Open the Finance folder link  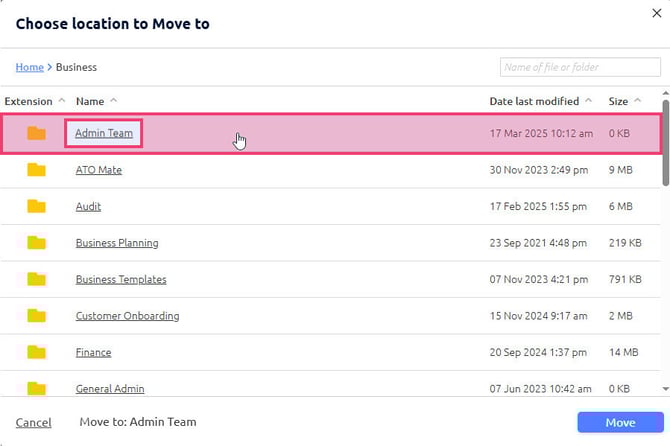pos(94,352)
